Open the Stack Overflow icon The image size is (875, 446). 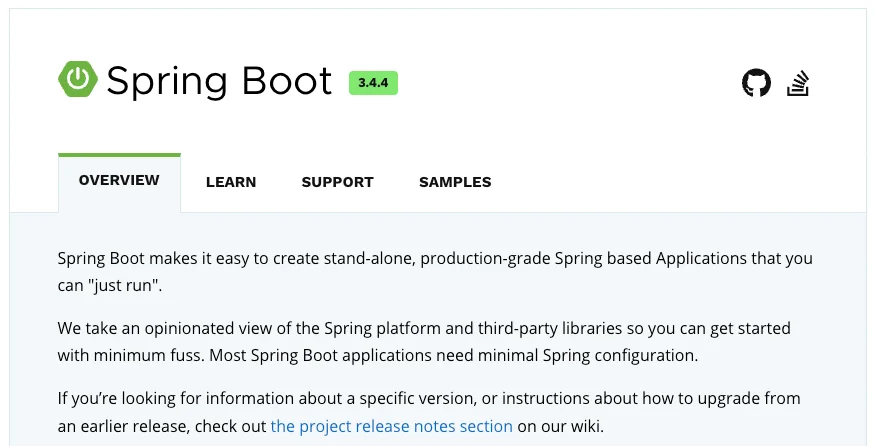798,83
